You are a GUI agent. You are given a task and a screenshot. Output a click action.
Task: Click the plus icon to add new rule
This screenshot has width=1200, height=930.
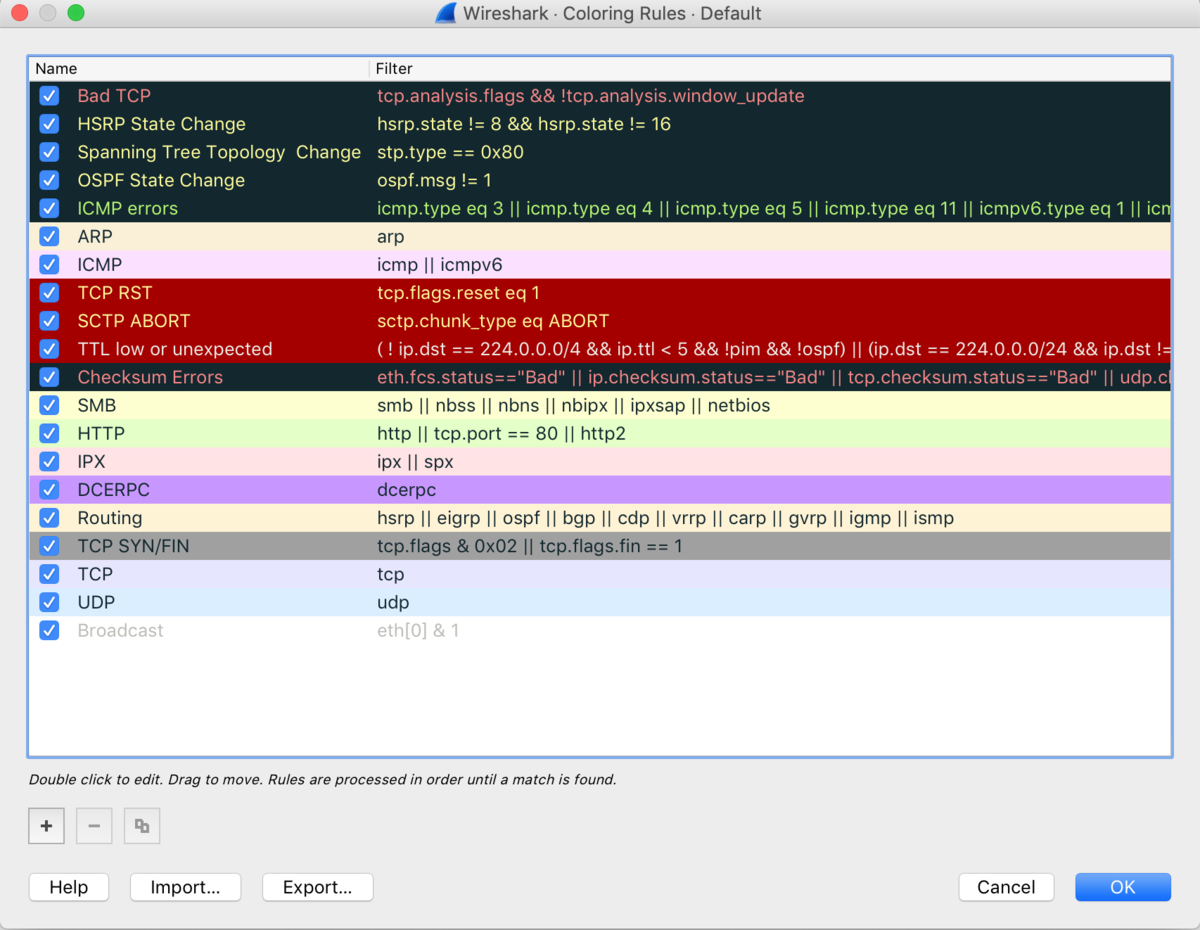click(x=46, y=825)
